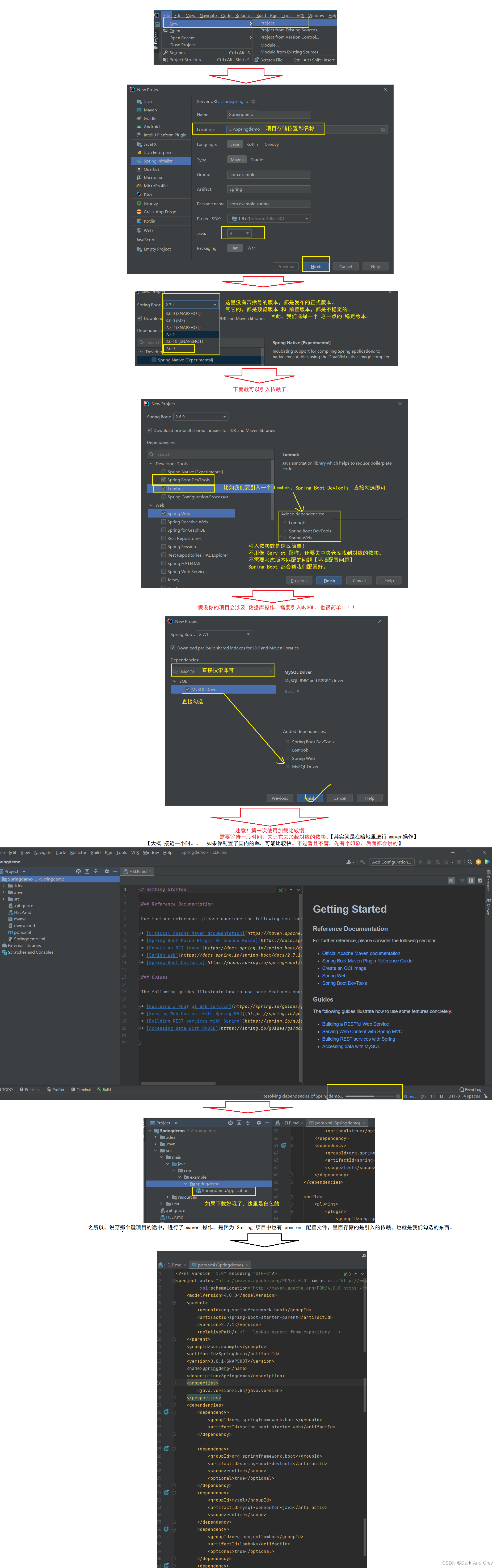Open Database side tool window in the IDE

(488, 881)
